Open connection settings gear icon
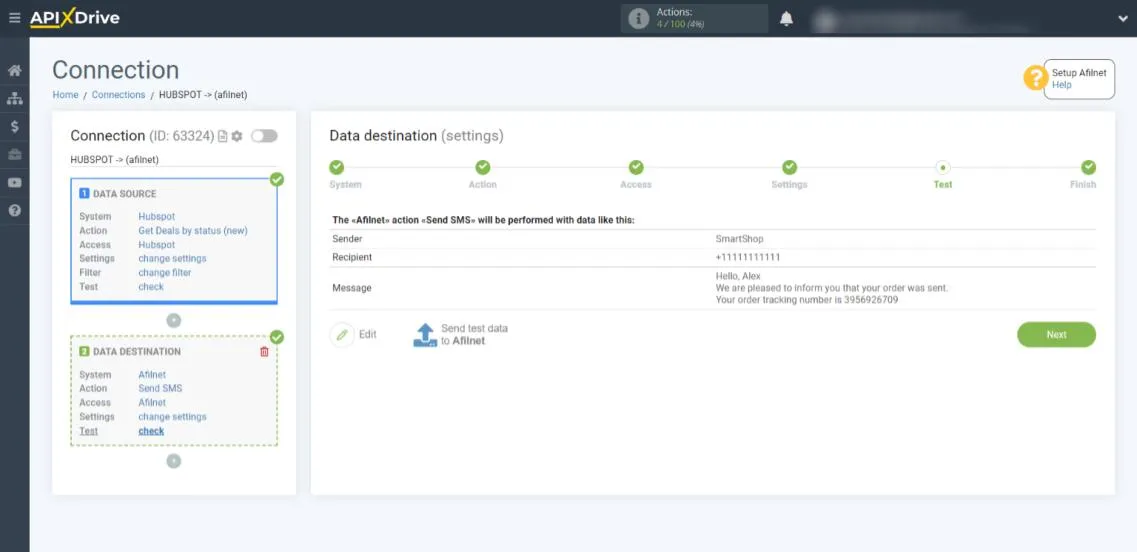1137x552 pixels. click(x=237, y=136)
